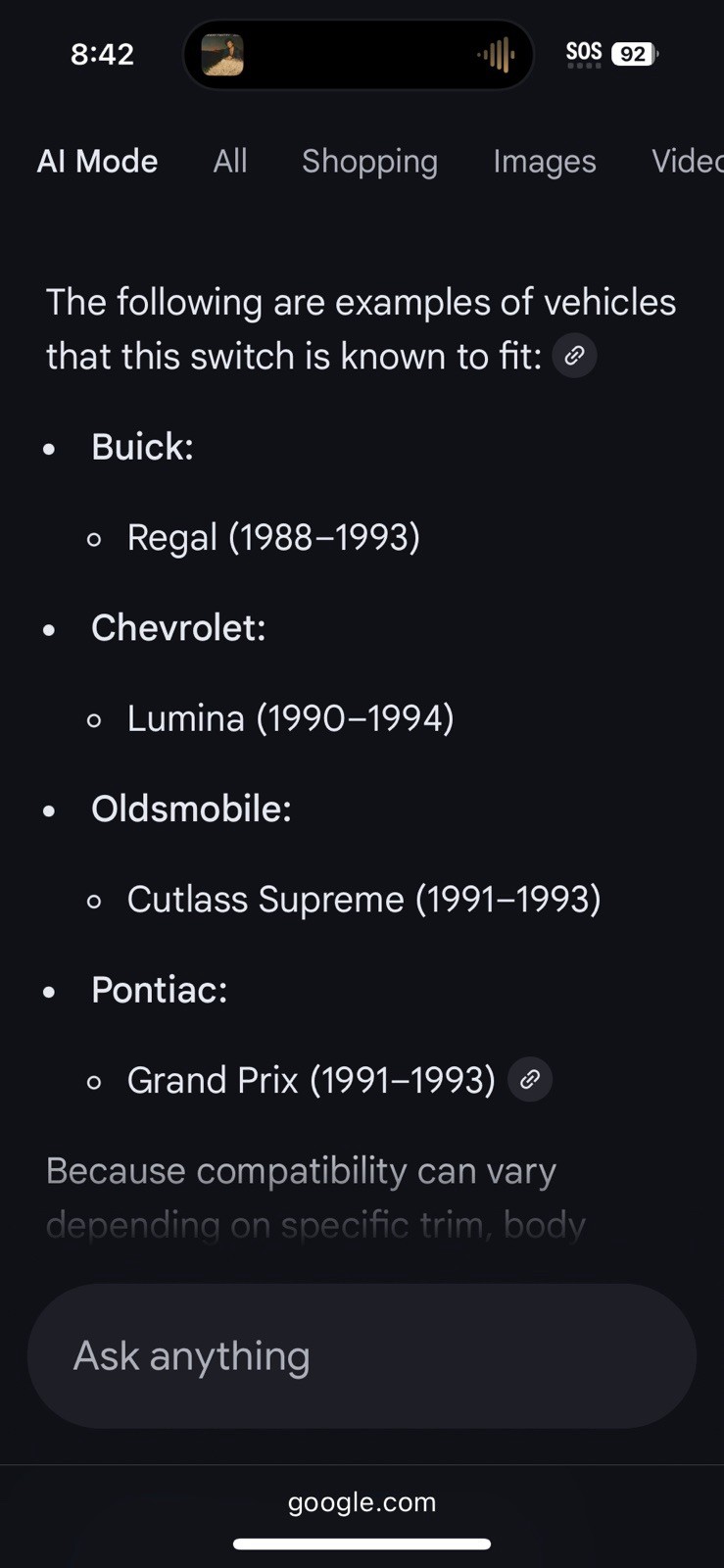Tap the 8:42 clock in status bar
Viewport: 724px width, 1568px height.
(x=102, y=54)
